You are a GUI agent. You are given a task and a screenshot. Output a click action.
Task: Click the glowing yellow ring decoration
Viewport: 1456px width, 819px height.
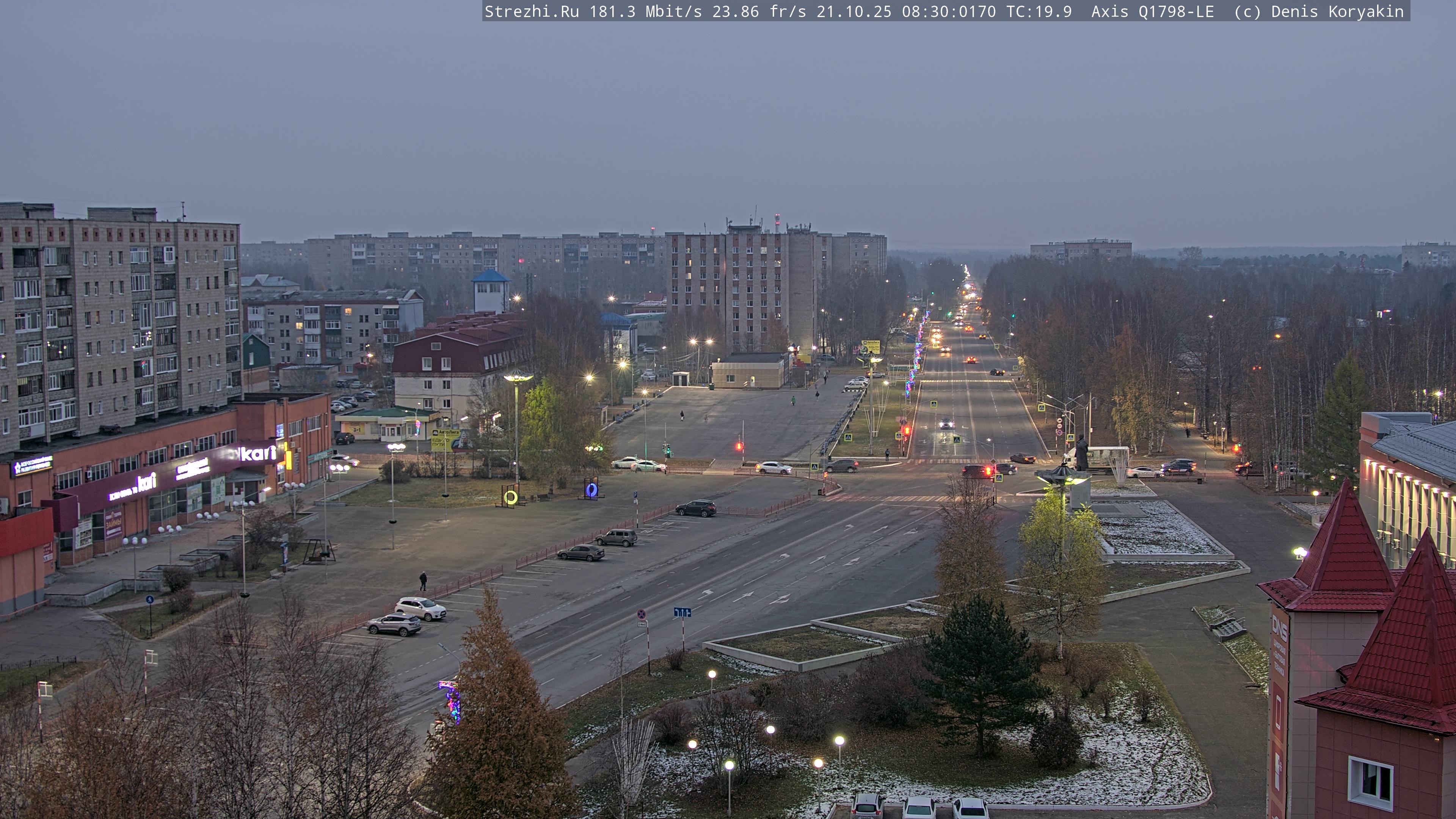[510, 497]
